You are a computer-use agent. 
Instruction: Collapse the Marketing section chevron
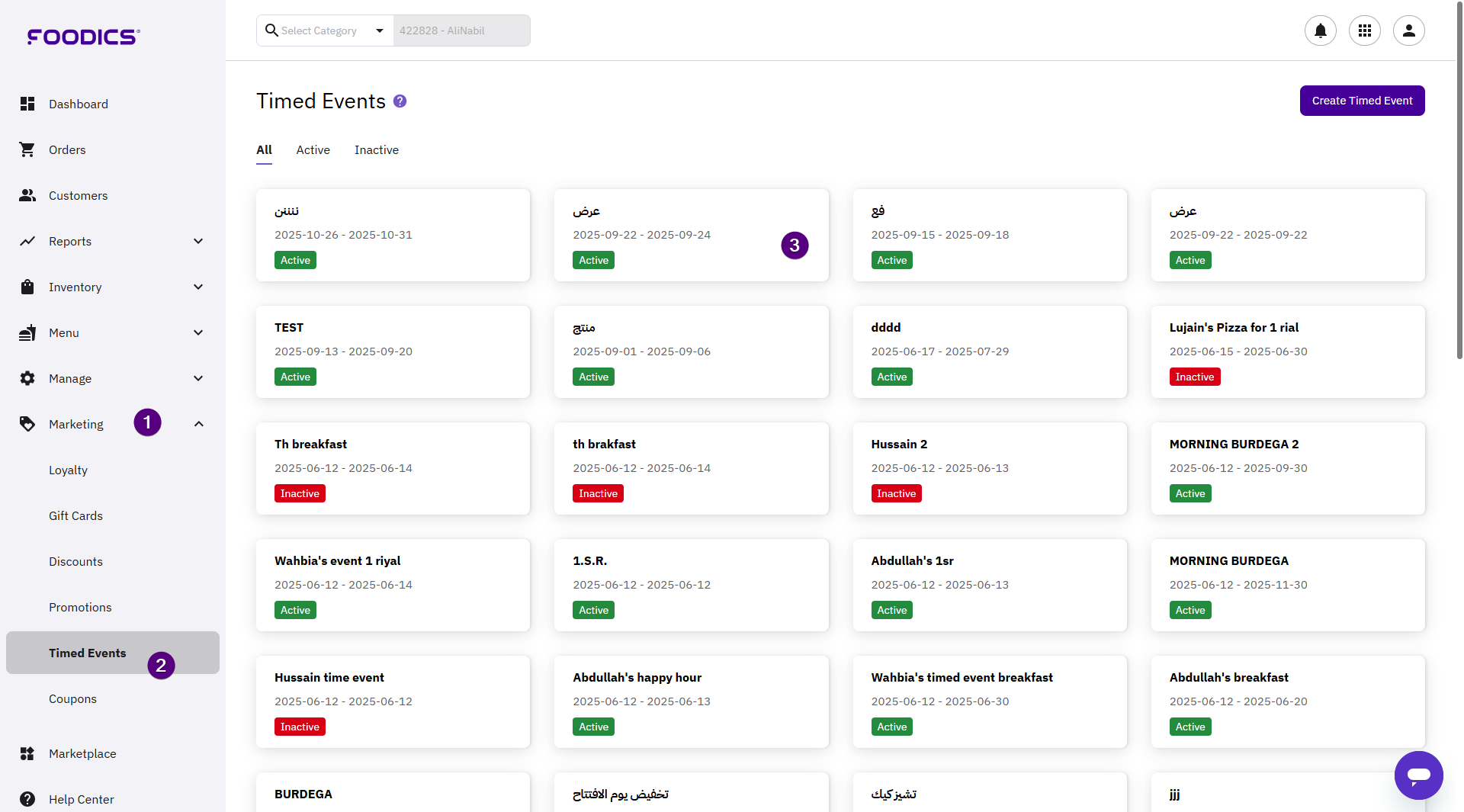(198, 424)
